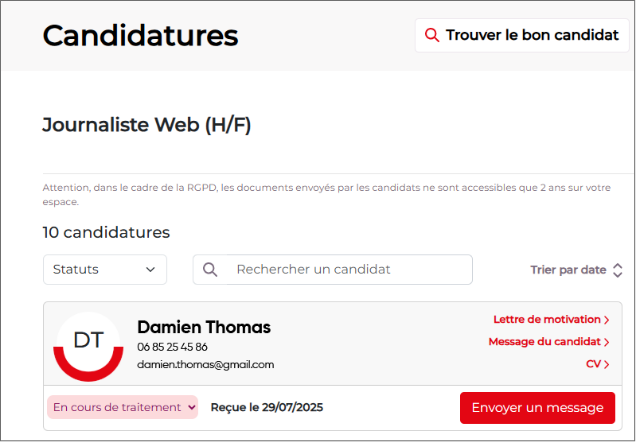Screen dimensions: 636x442
Task: Click the chevron next to Lettre de motivation
Action: click(x=607, y=320)
